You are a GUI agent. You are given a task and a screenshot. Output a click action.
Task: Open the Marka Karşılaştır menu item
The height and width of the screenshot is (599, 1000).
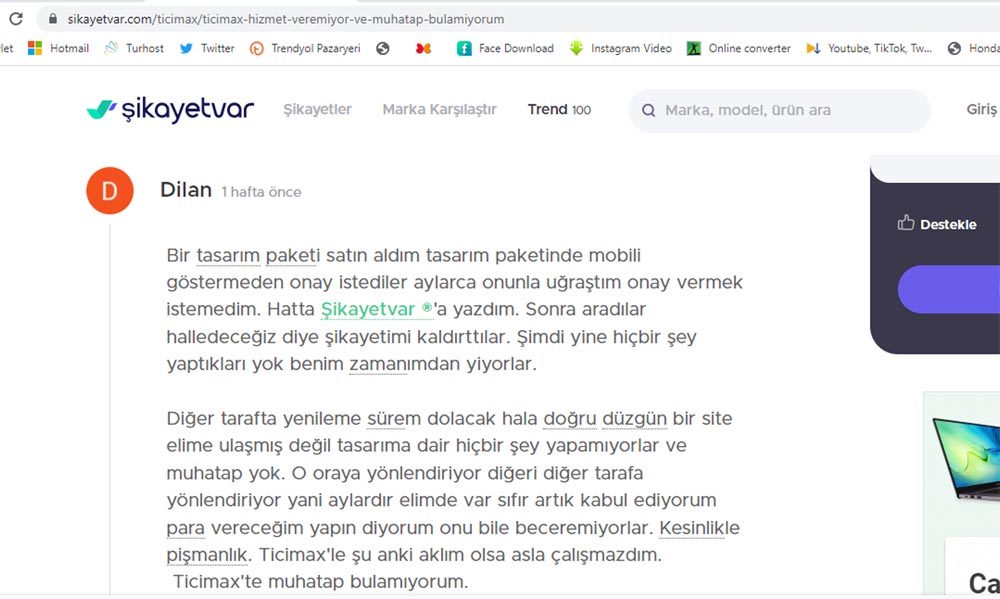439,110
